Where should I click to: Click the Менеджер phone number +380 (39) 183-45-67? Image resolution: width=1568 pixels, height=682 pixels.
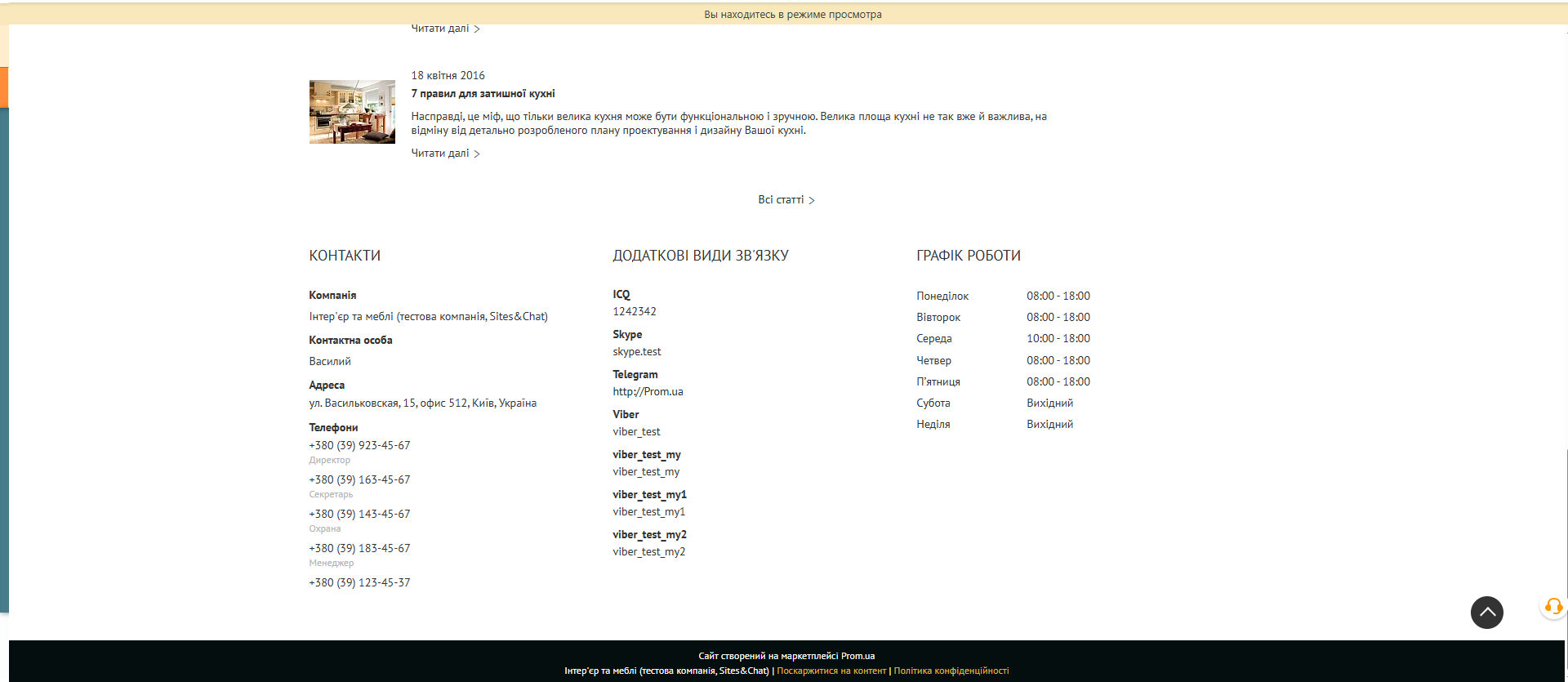tap(359, 548)
